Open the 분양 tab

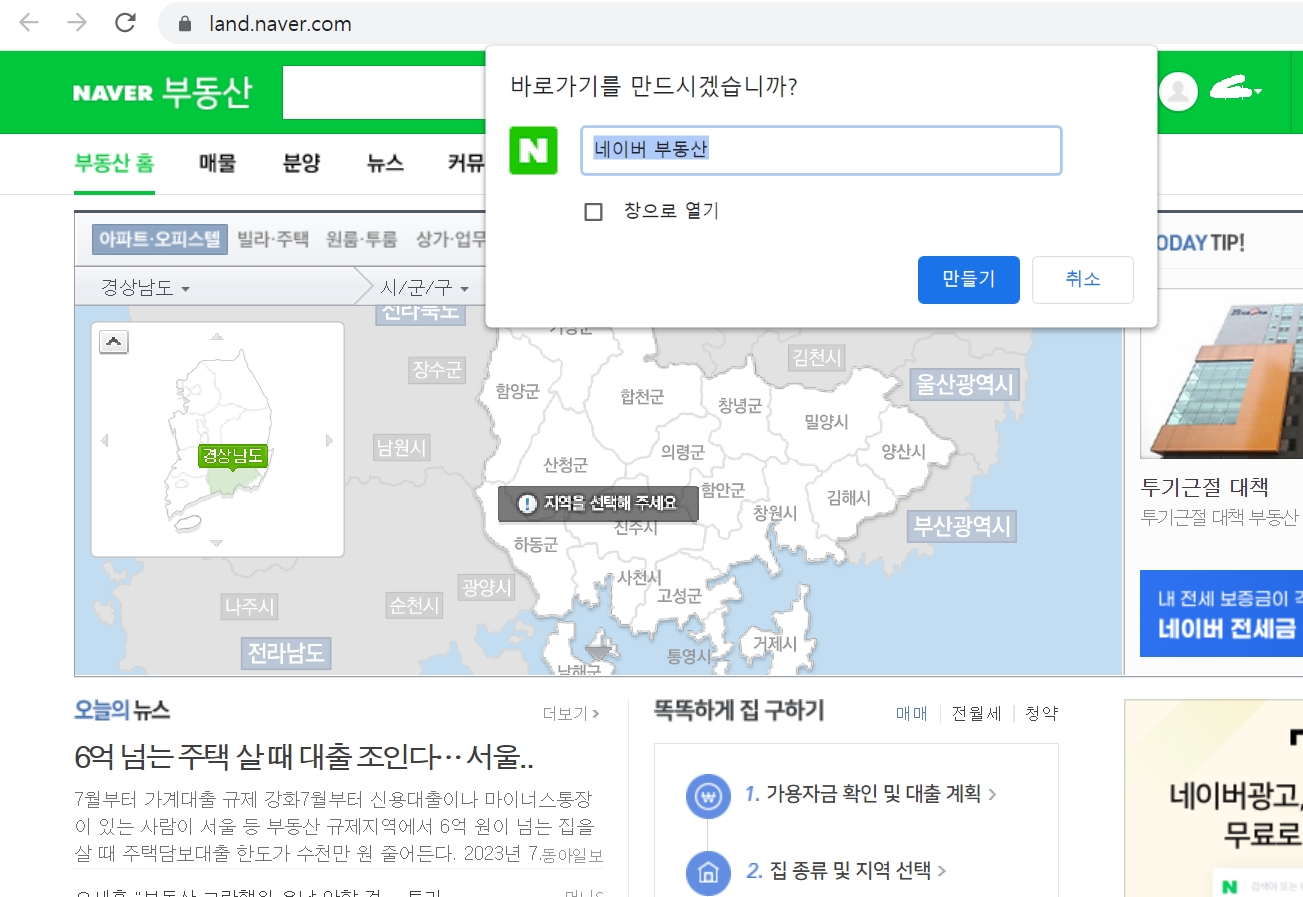click(302, 164)
